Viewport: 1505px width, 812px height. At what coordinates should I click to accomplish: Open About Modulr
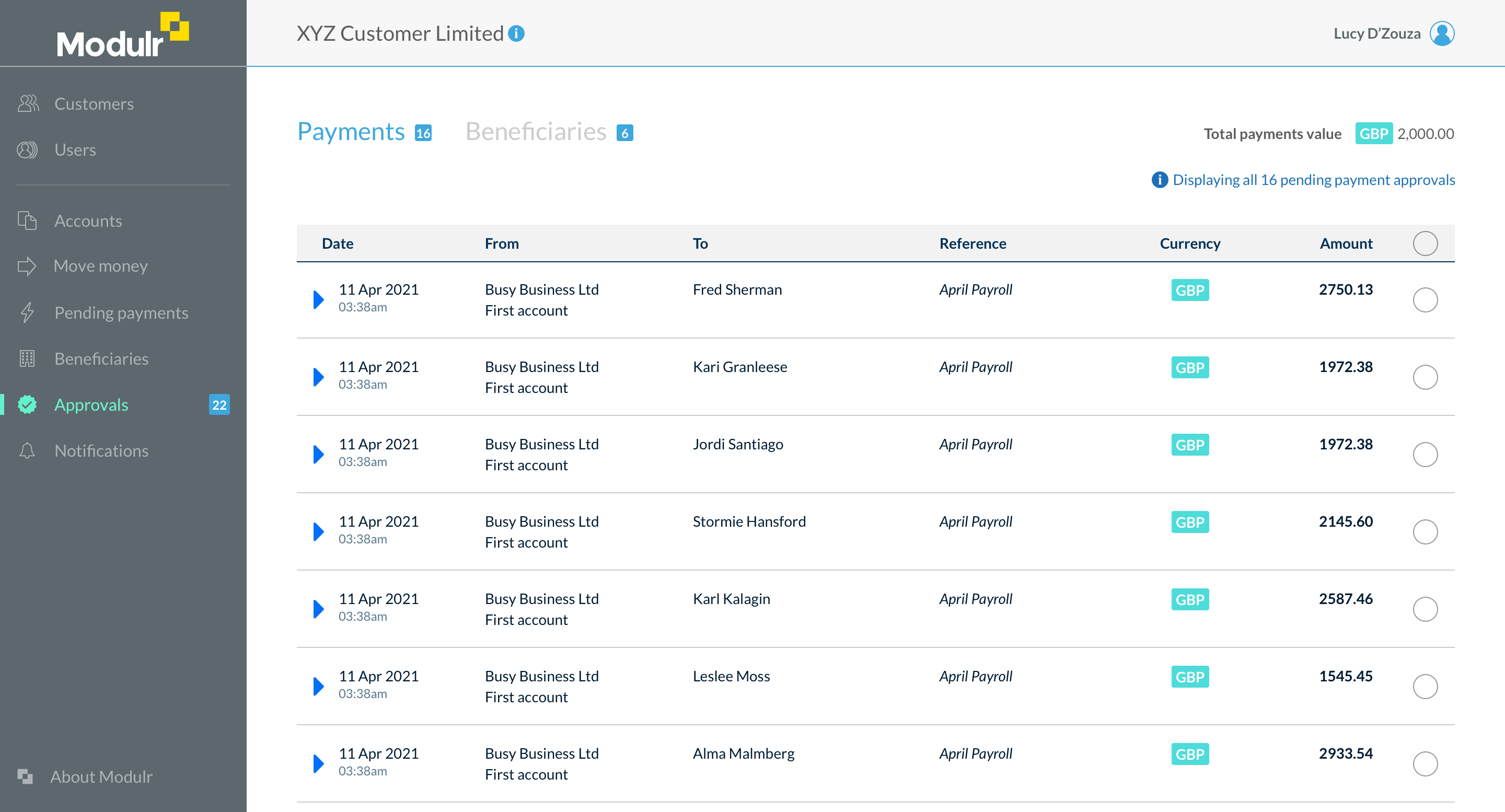click(x=102, y=776)
